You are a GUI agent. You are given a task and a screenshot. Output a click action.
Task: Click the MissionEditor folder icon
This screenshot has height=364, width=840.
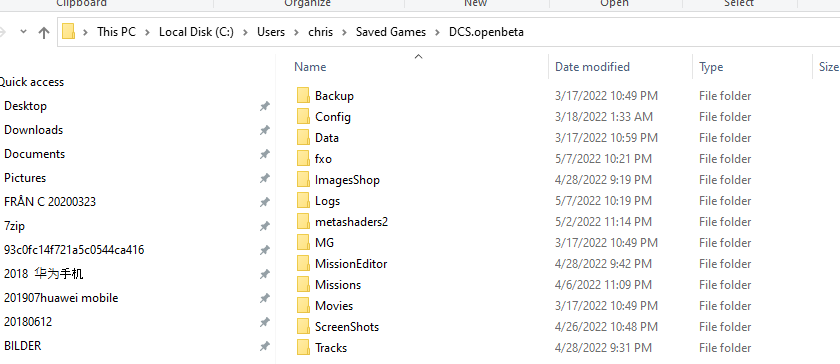click(x=303, y=263)
